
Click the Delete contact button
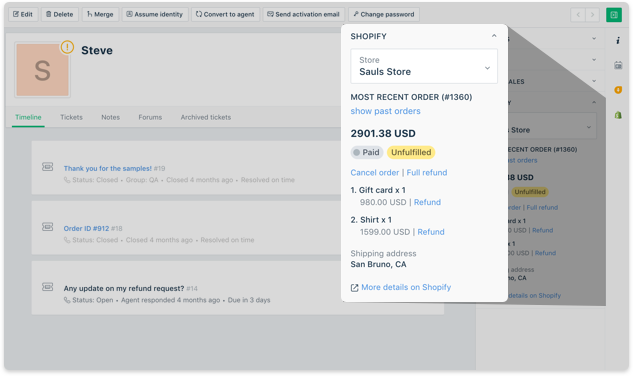[x=60, y=14]
